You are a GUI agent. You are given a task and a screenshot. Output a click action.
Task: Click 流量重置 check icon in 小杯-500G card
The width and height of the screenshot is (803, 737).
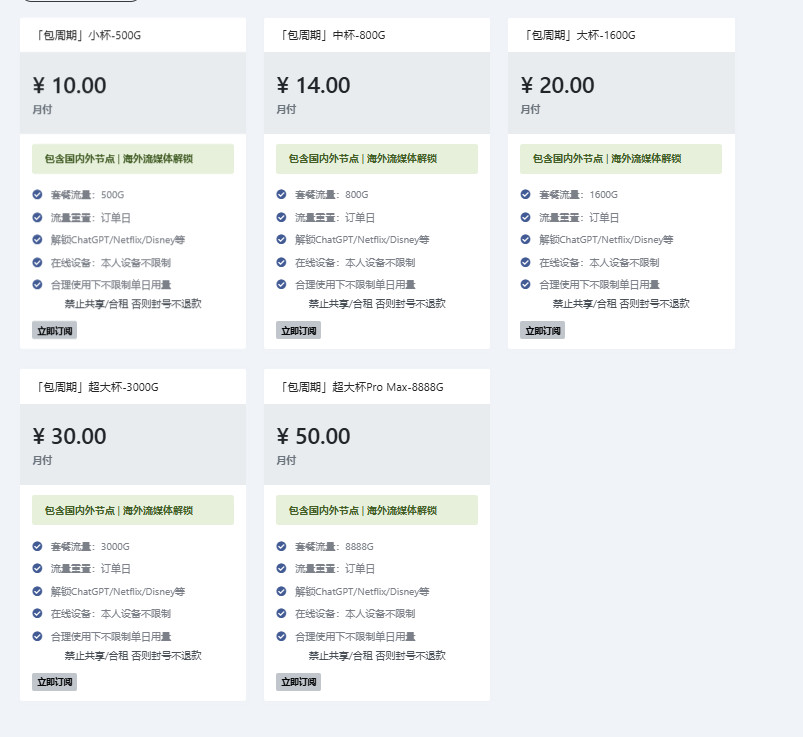tap(38, 217)
